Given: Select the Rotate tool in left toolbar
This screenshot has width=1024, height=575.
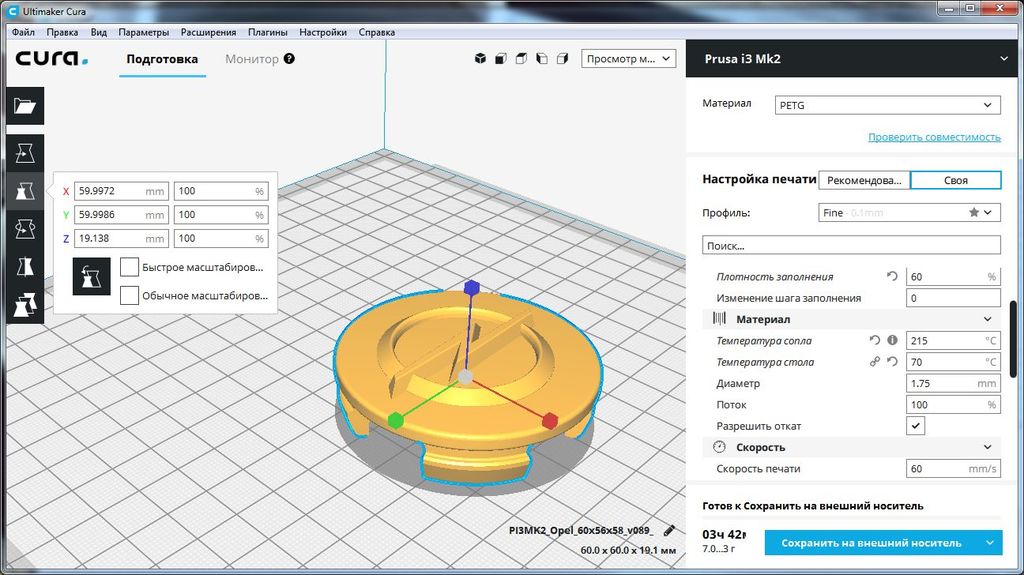Looking at the screenshot, I should point(25,229).
